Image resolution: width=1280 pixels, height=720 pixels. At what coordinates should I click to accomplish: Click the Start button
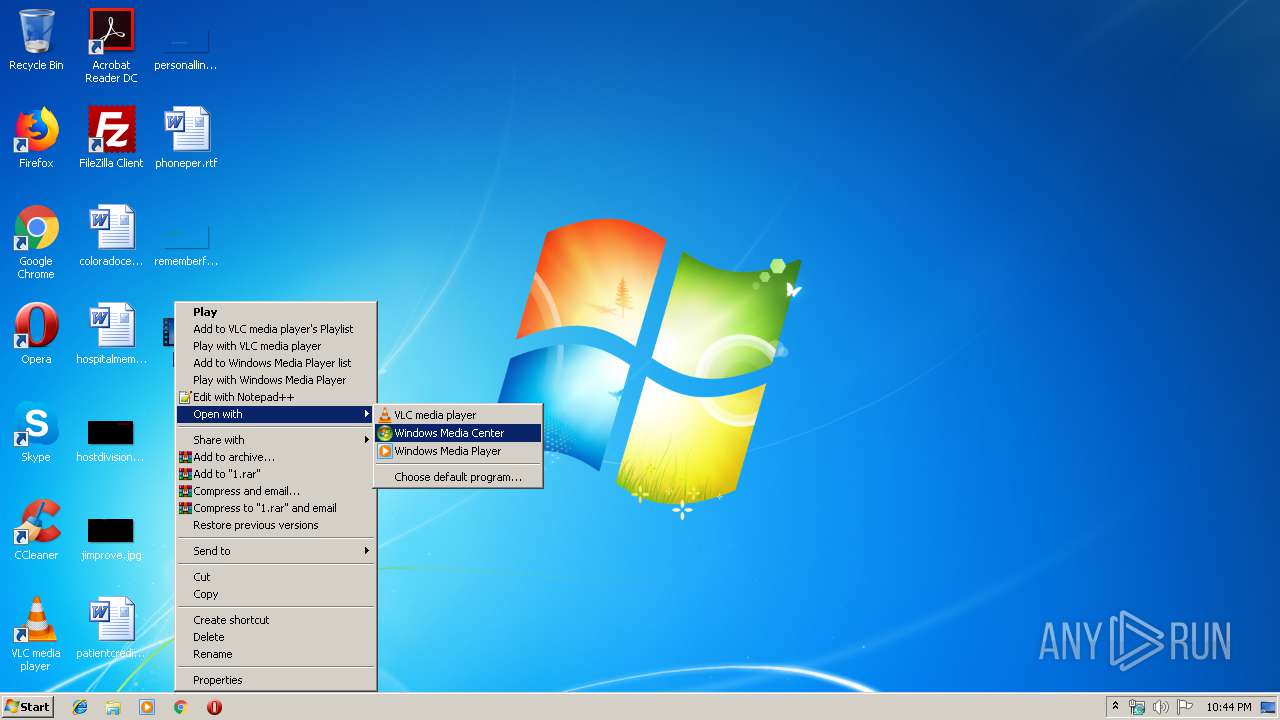[x=28, y=707]
